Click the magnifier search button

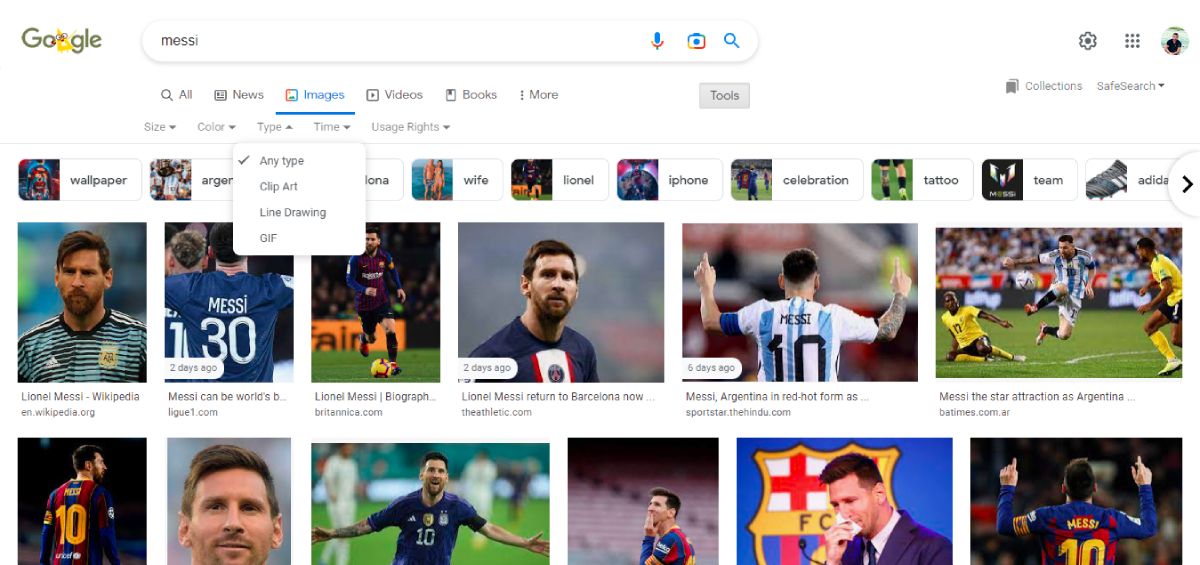coord(732,41)
